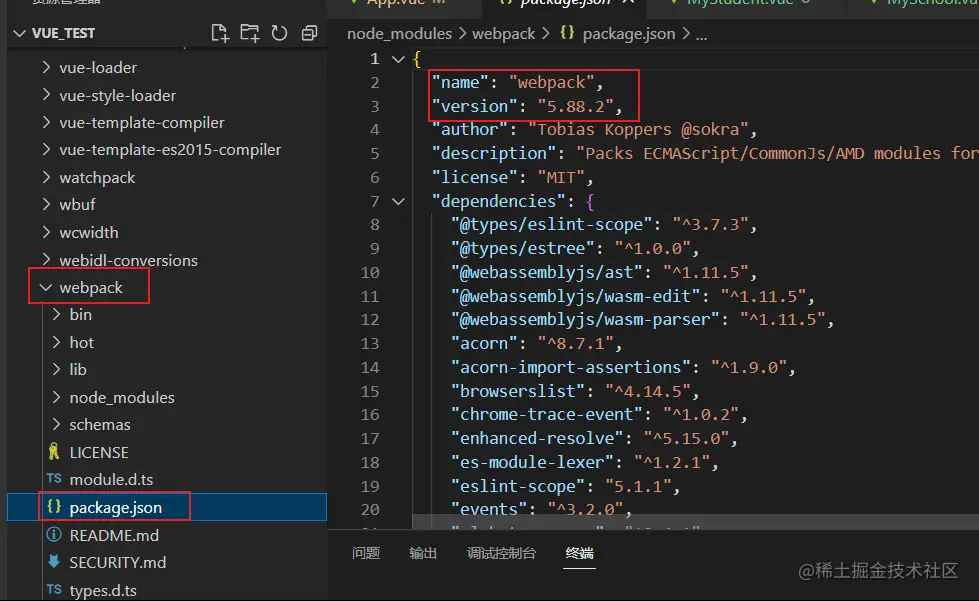Viewport: 979px width, 601px height.
Task: Click the "license" key on line 6
Action: click(x=474, y=177)
